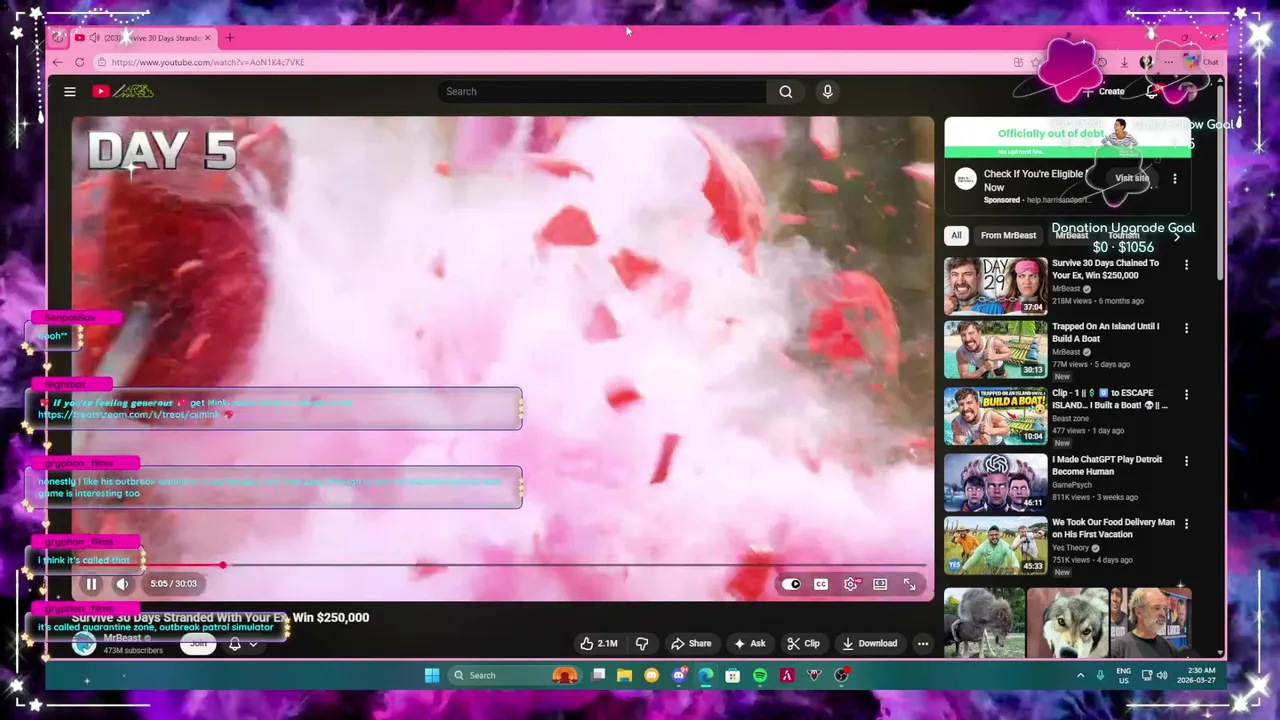
Task: Download the video
Action: (x=870, y=643)
